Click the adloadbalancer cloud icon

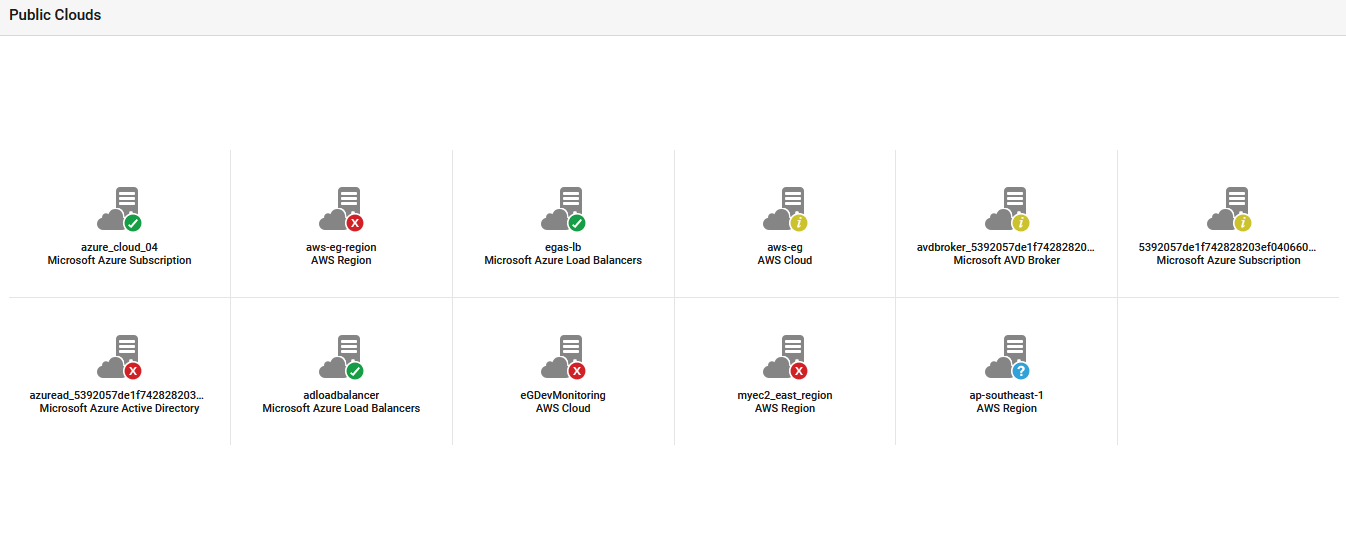(341, 358)
